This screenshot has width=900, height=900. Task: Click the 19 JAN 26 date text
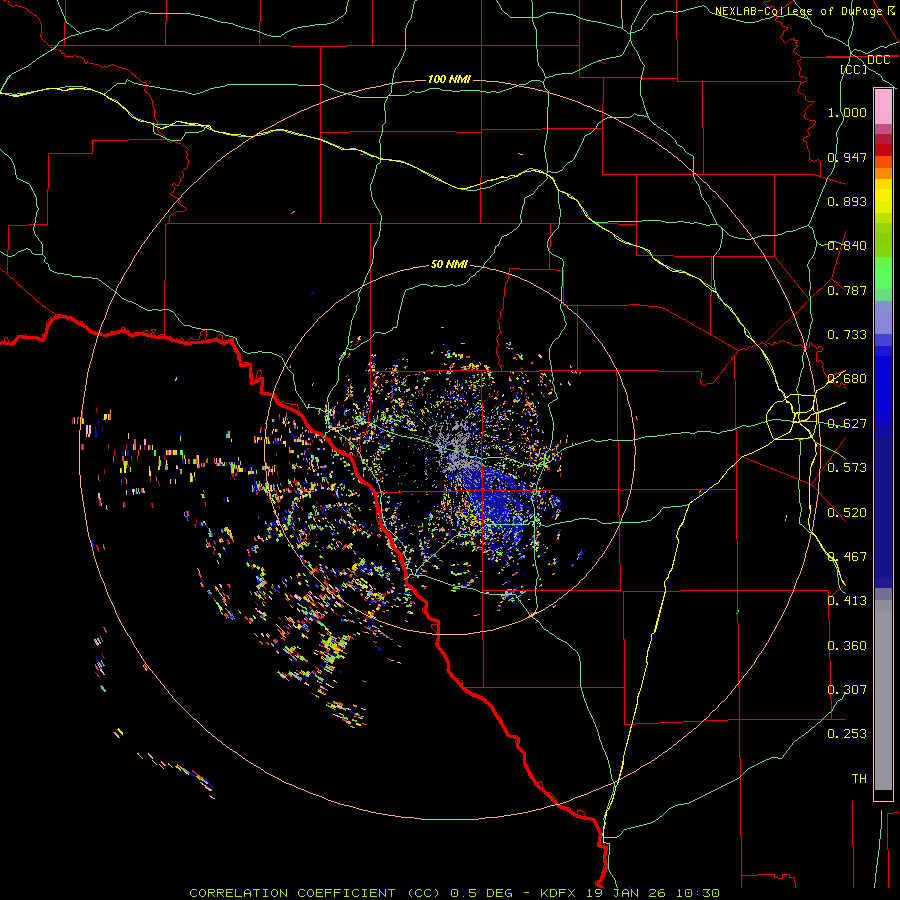(x=624, y=893)
